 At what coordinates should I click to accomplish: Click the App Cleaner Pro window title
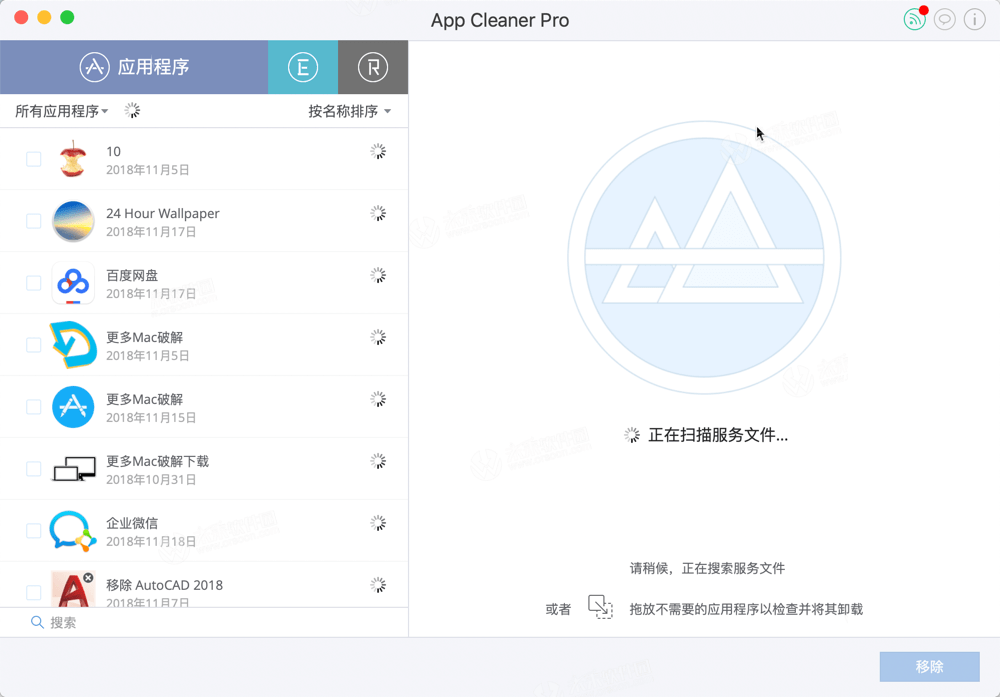pyautogui.click(x=500, y=20)
